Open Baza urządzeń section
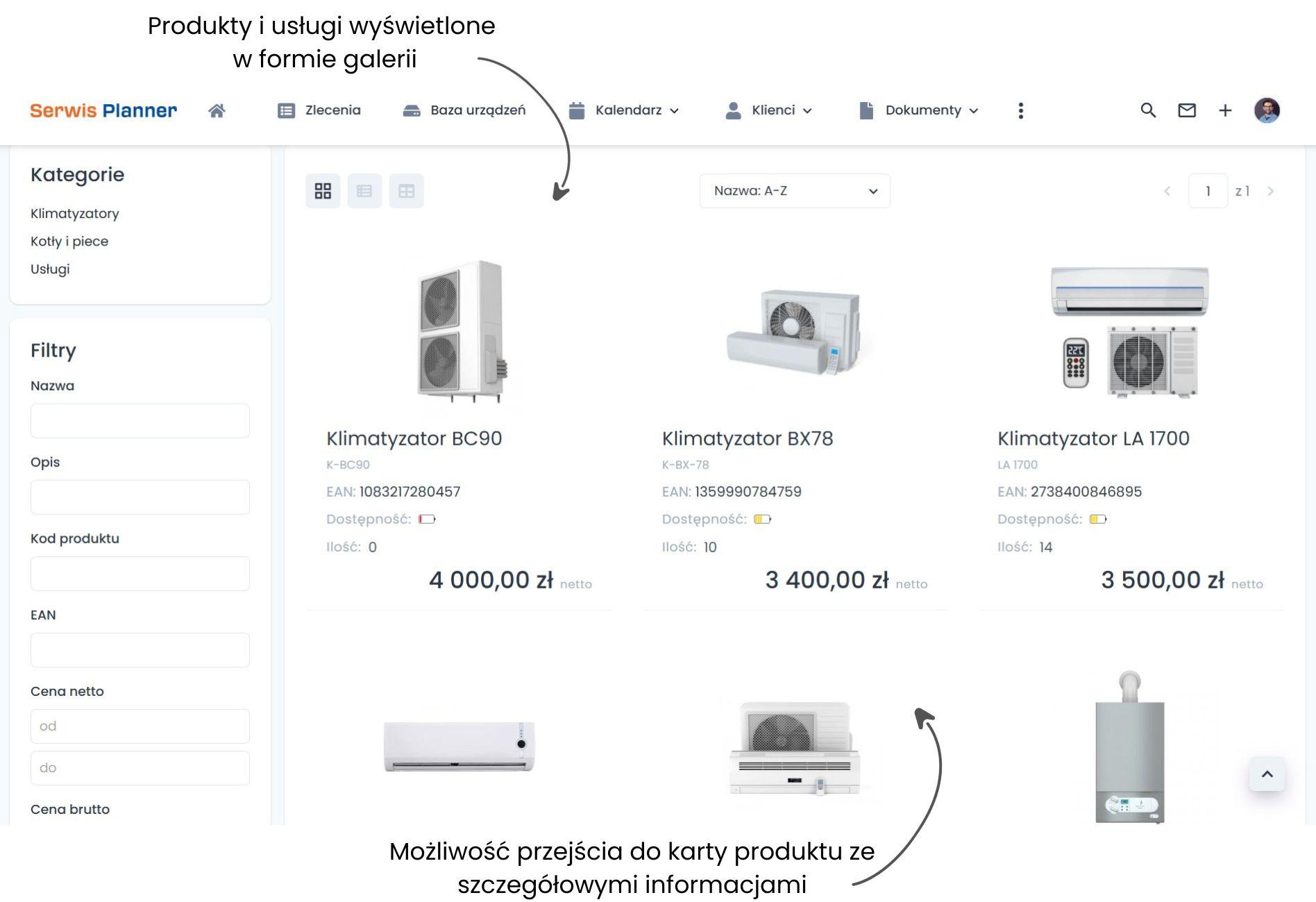The height and width of the screenshot is (902, 1316). tap(464, 110)
